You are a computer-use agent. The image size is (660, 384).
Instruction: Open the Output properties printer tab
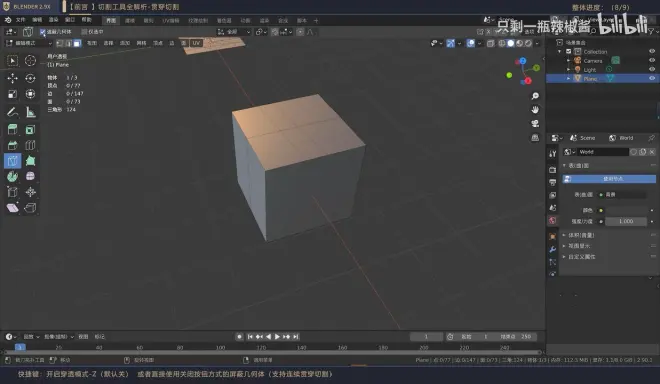(x=553, y=182)
